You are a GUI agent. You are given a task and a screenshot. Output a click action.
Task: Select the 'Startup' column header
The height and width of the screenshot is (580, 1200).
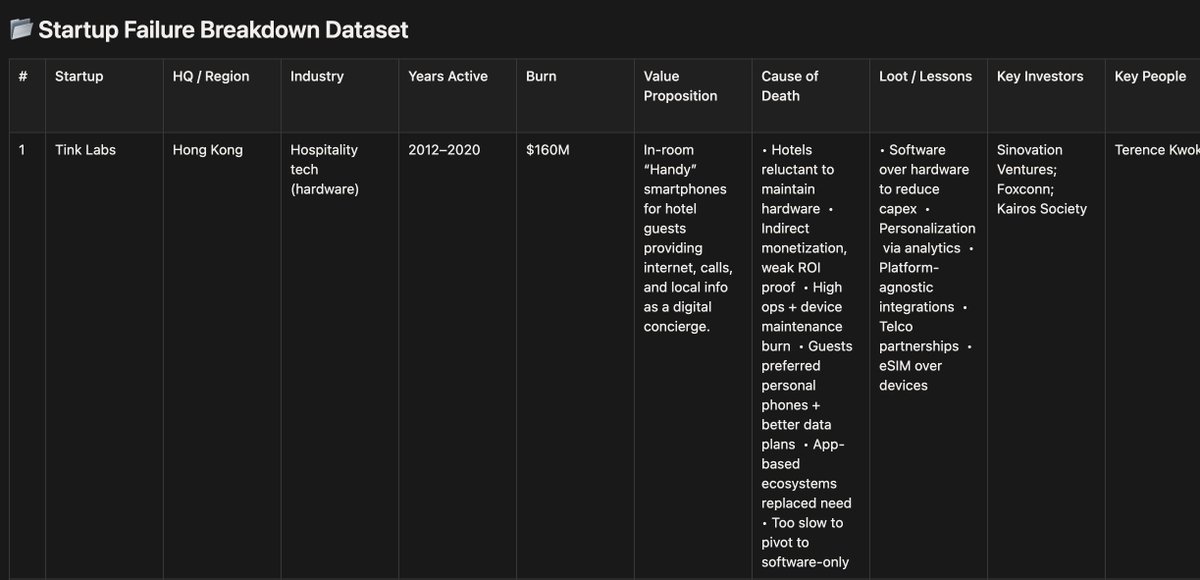point(104,95)
